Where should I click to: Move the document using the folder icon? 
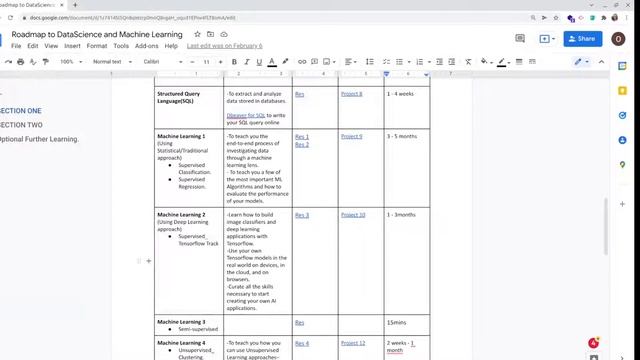click(x=210, y=34)
